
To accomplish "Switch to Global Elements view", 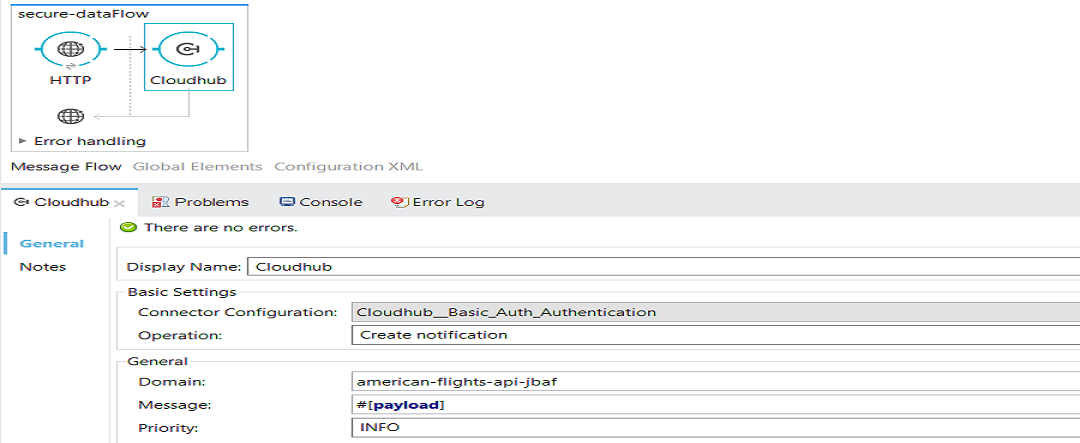I will tap(197, 167).
